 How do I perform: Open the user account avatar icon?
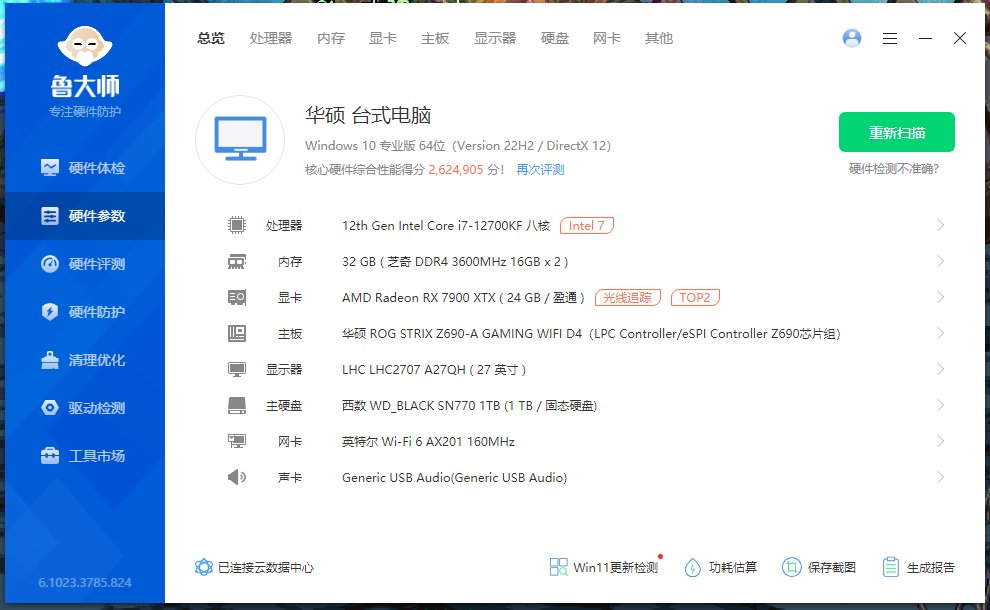[x=852, y=39]
